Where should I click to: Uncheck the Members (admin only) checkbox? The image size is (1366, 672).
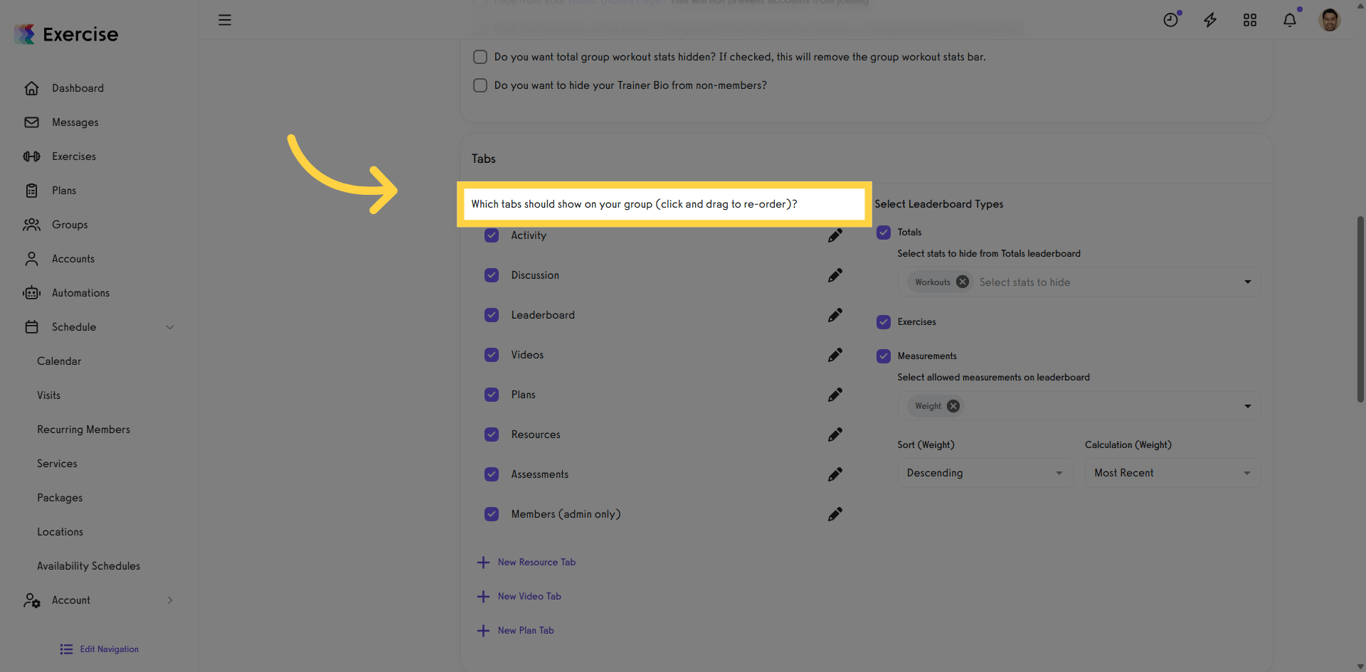[x=491, y=514]
